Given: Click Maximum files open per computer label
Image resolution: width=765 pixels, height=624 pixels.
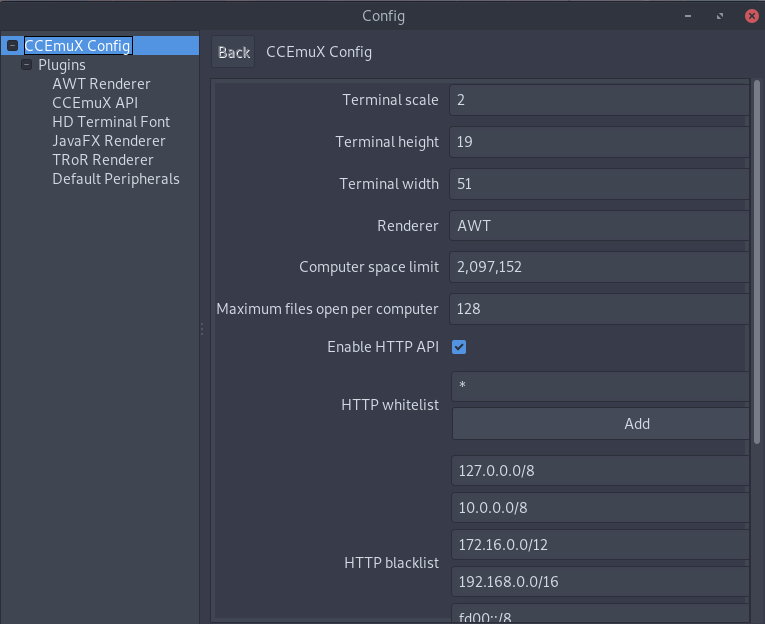Looking at the screenshot, I should click(327, 309).
